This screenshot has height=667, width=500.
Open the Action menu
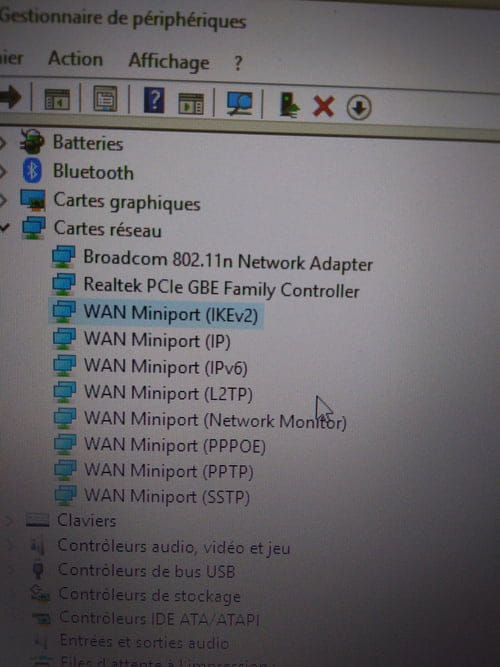75,58
